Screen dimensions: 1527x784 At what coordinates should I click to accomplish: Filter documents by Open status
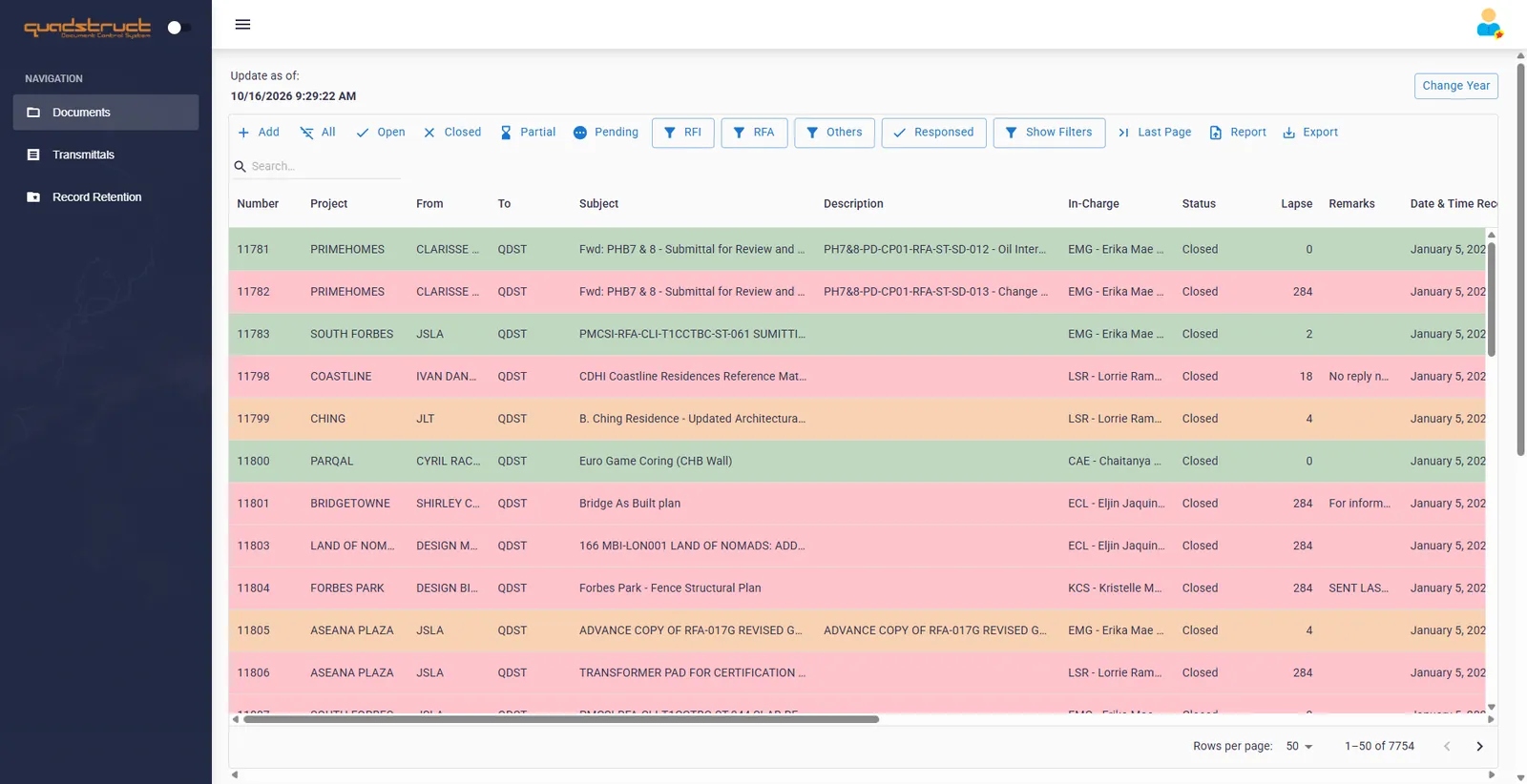(x=381, y=133)
